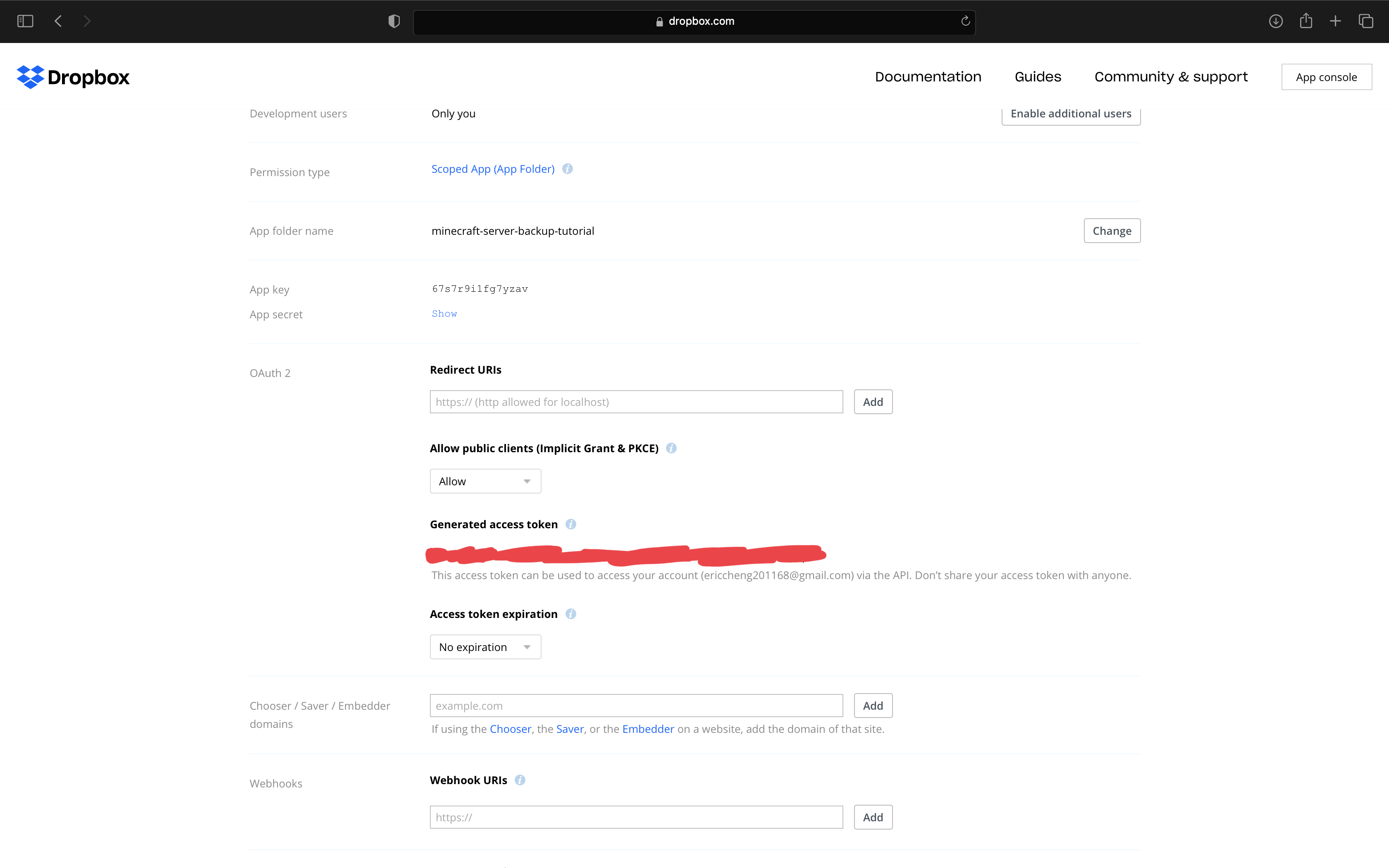Open the Documentation menu

[928, 77]
